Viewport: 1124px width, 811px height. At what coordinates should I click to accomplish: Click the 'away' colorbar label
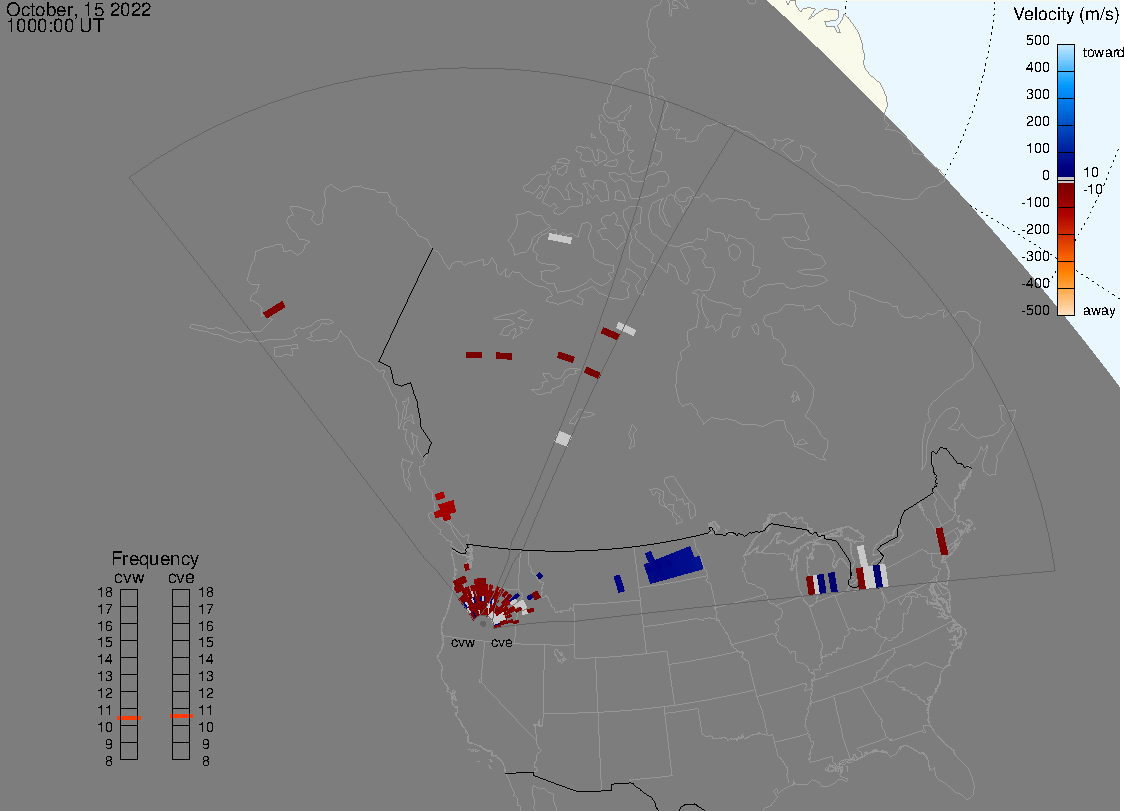(1099, 311)
